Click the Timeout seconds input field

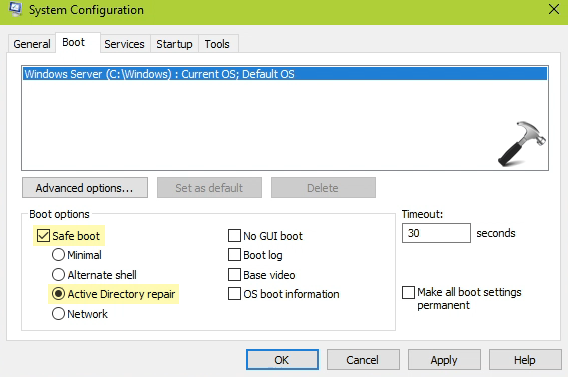[x=436, y=233]
